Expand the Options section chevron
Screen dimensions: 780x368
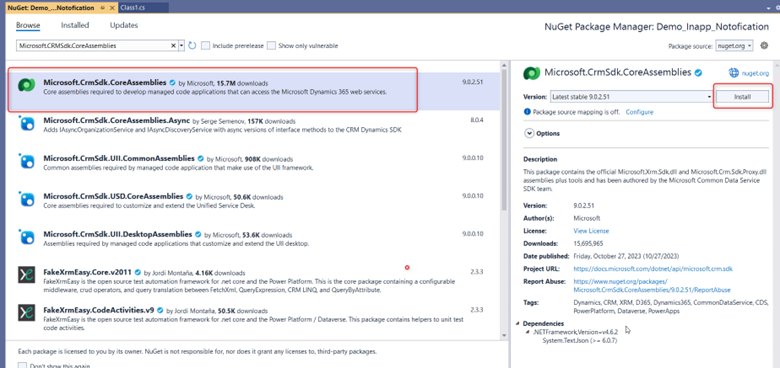pos(528,133)
